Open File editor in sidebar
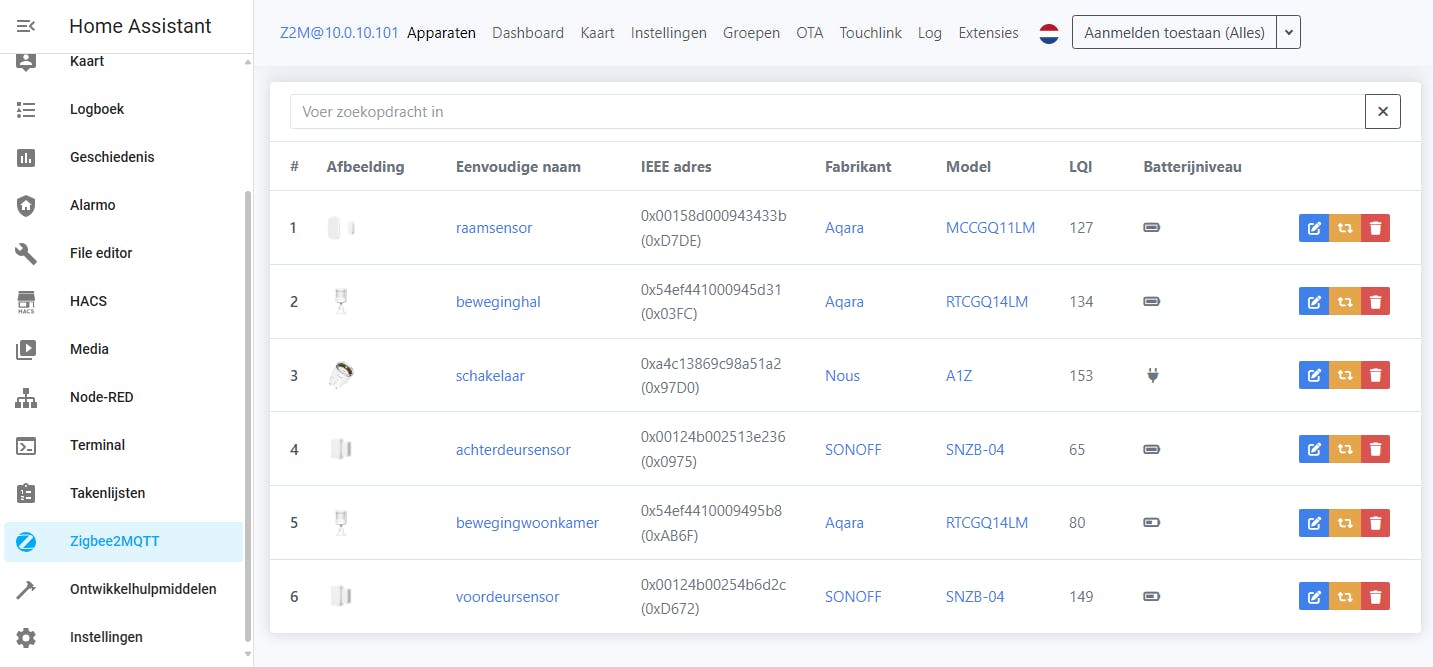This screenshot has width=1433, height=667. pos(123,253)
